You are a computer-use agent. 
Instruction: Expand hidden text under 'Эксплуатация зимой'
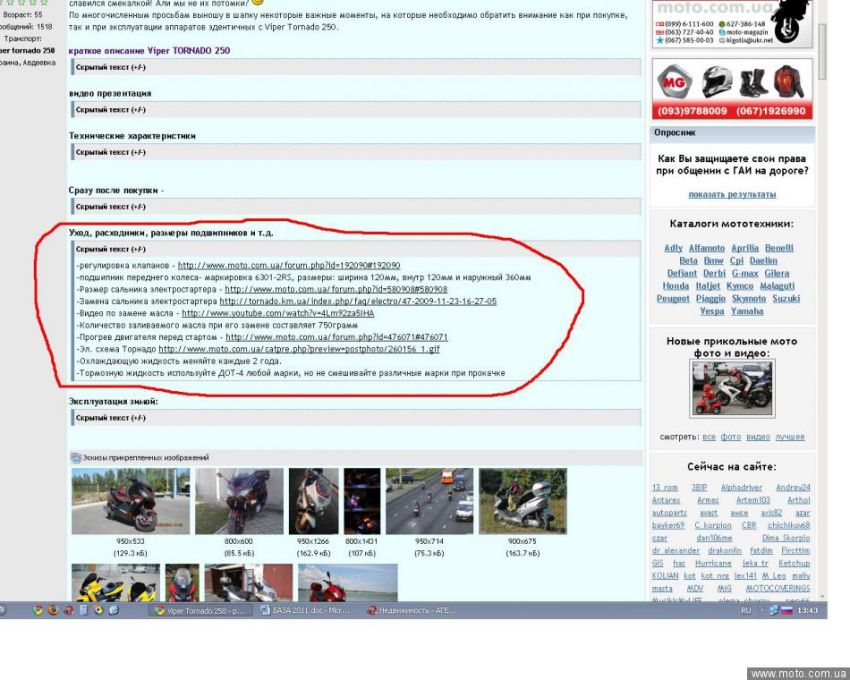[111, 417]
